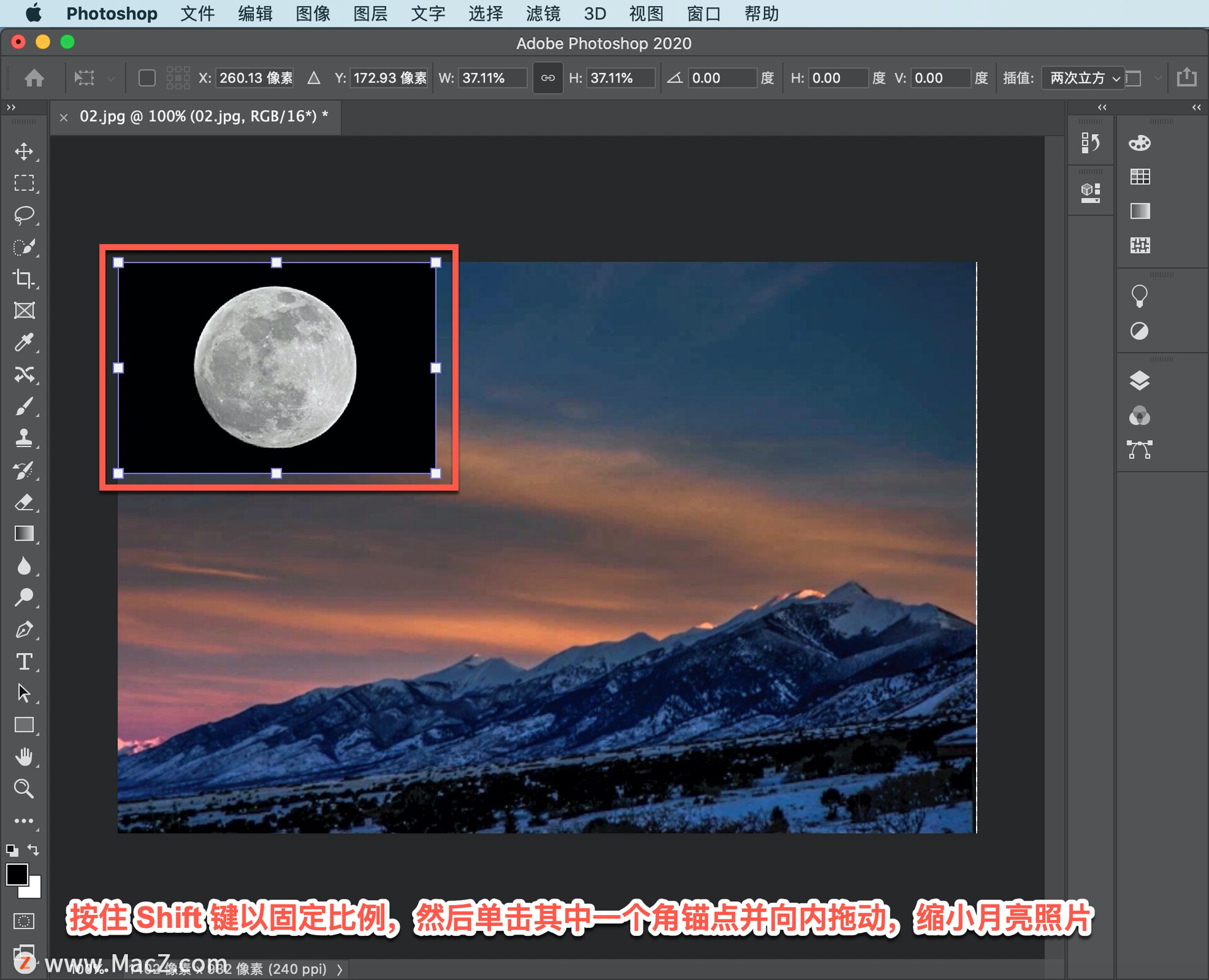Screen dimensions: 1209x980
Task: Open the 图层 menu
Action: 370,13
